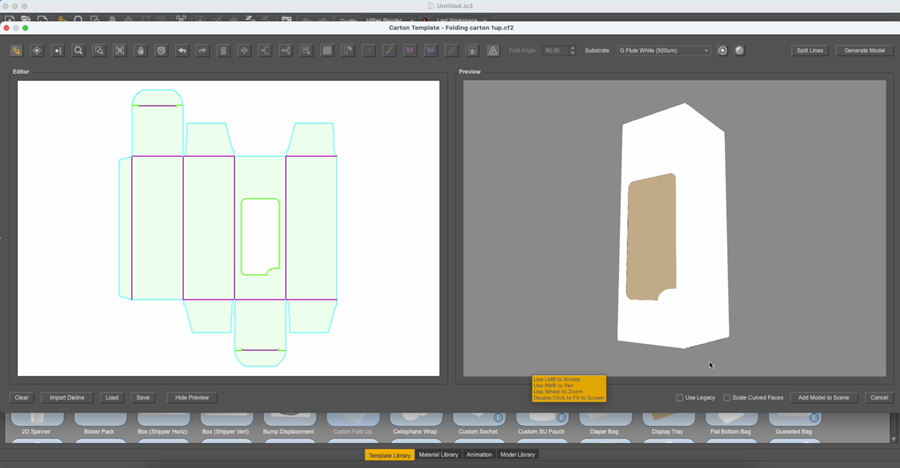Click the warning triangle toolbar icon

click(x=493, y=51)
